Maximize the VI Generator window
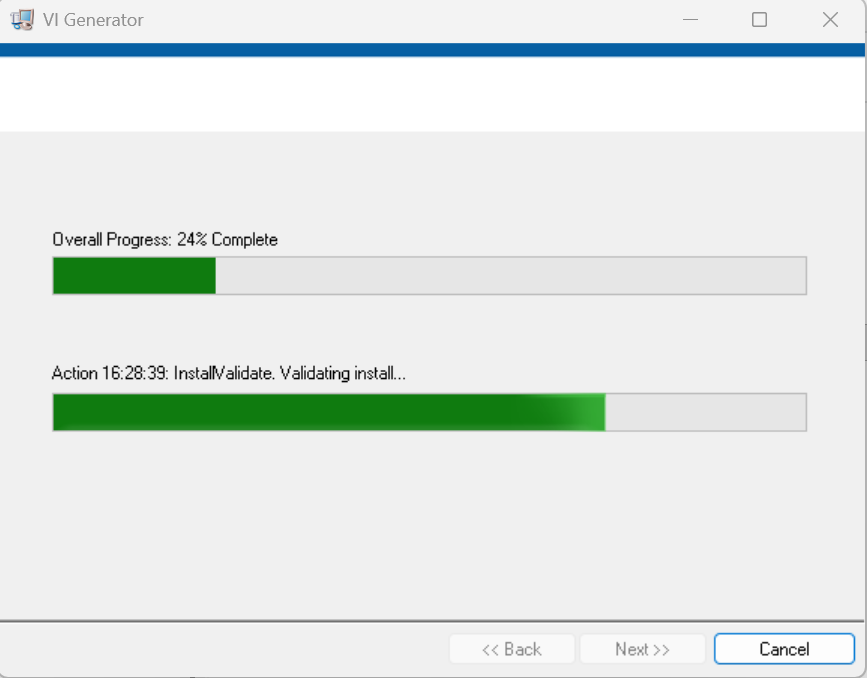 (x=759, y=20)
